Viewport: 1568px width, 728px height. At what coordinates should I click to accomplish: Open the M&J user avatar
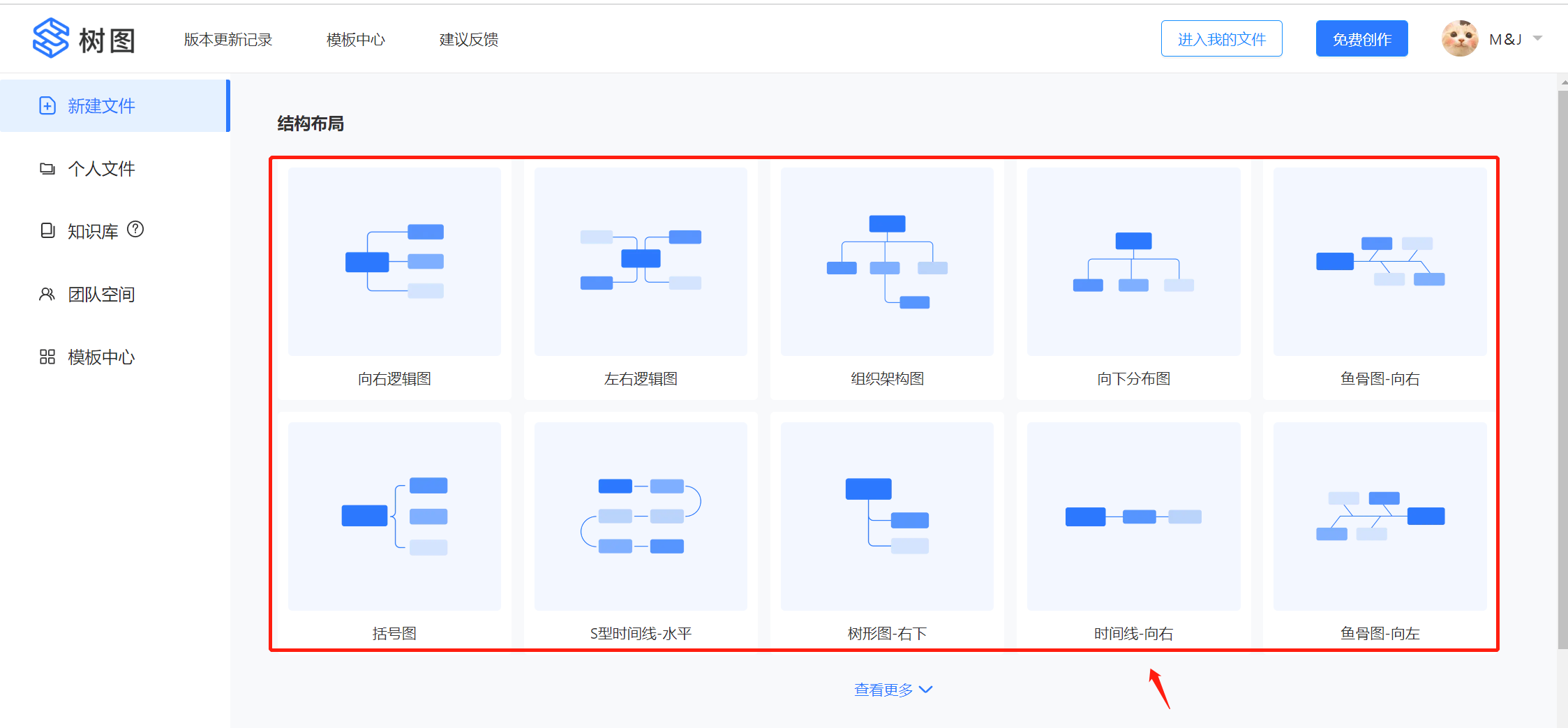(1460, 39)
